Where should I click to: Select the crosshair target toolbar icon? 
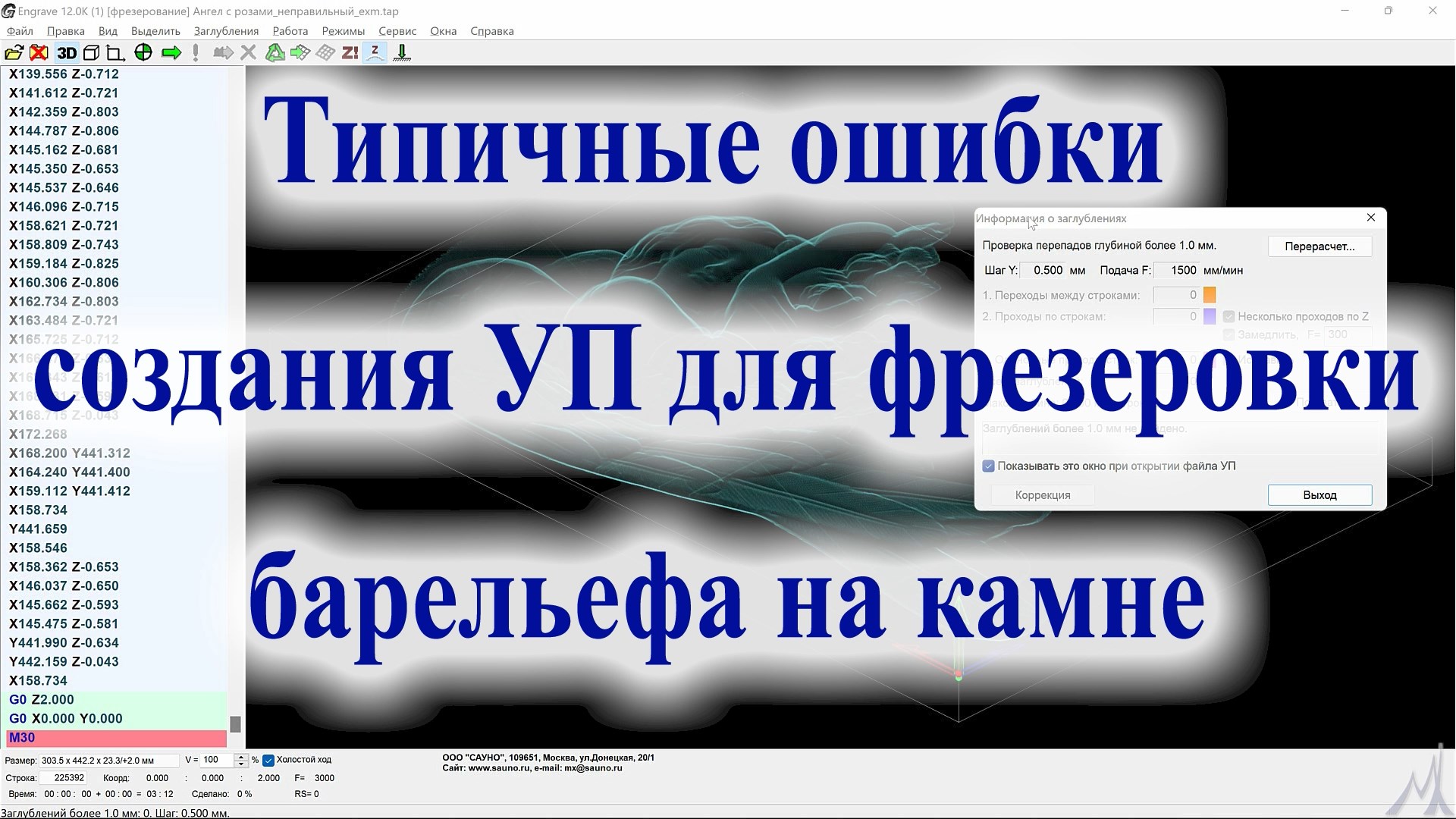(x=143, y=52)
